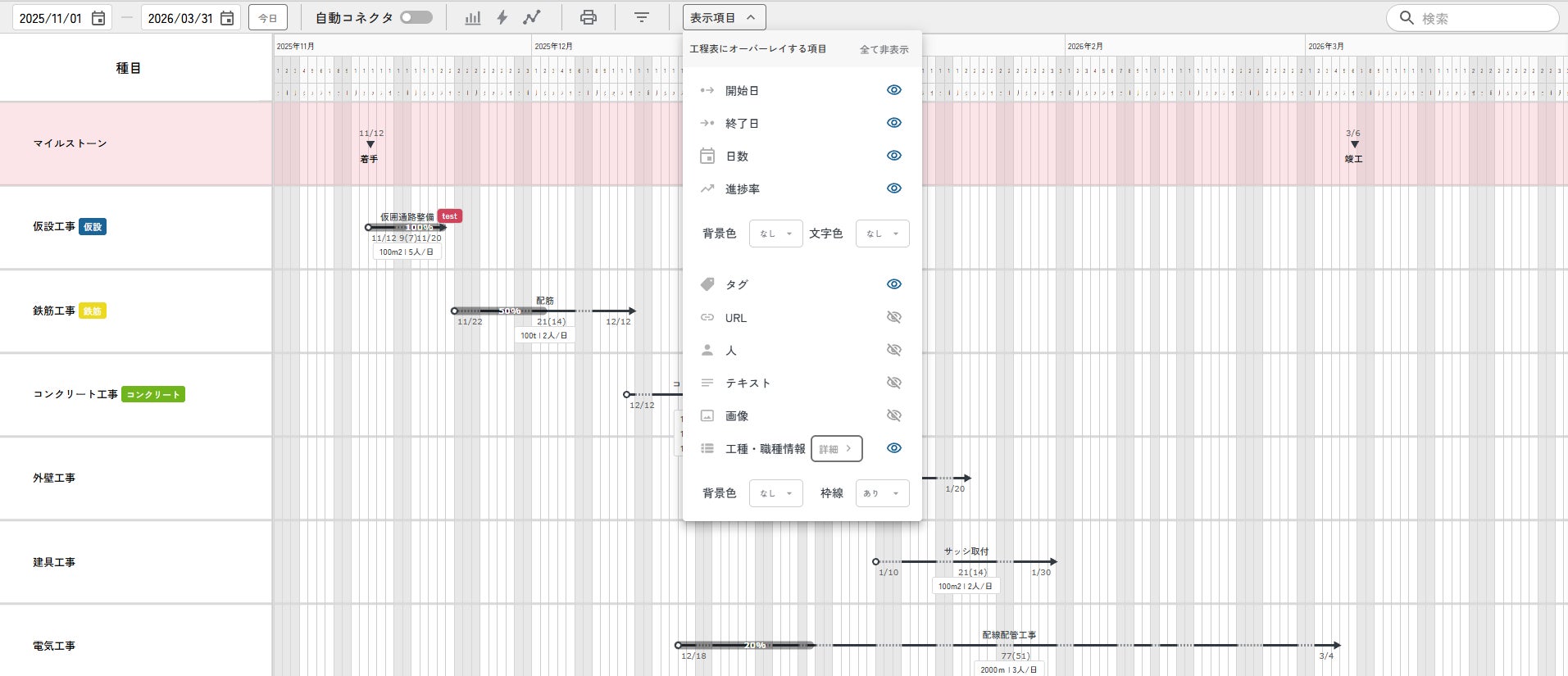This screenshot has width=1568, height=676.
Task: Click the 今日 button
Action: tap(268, 18)
